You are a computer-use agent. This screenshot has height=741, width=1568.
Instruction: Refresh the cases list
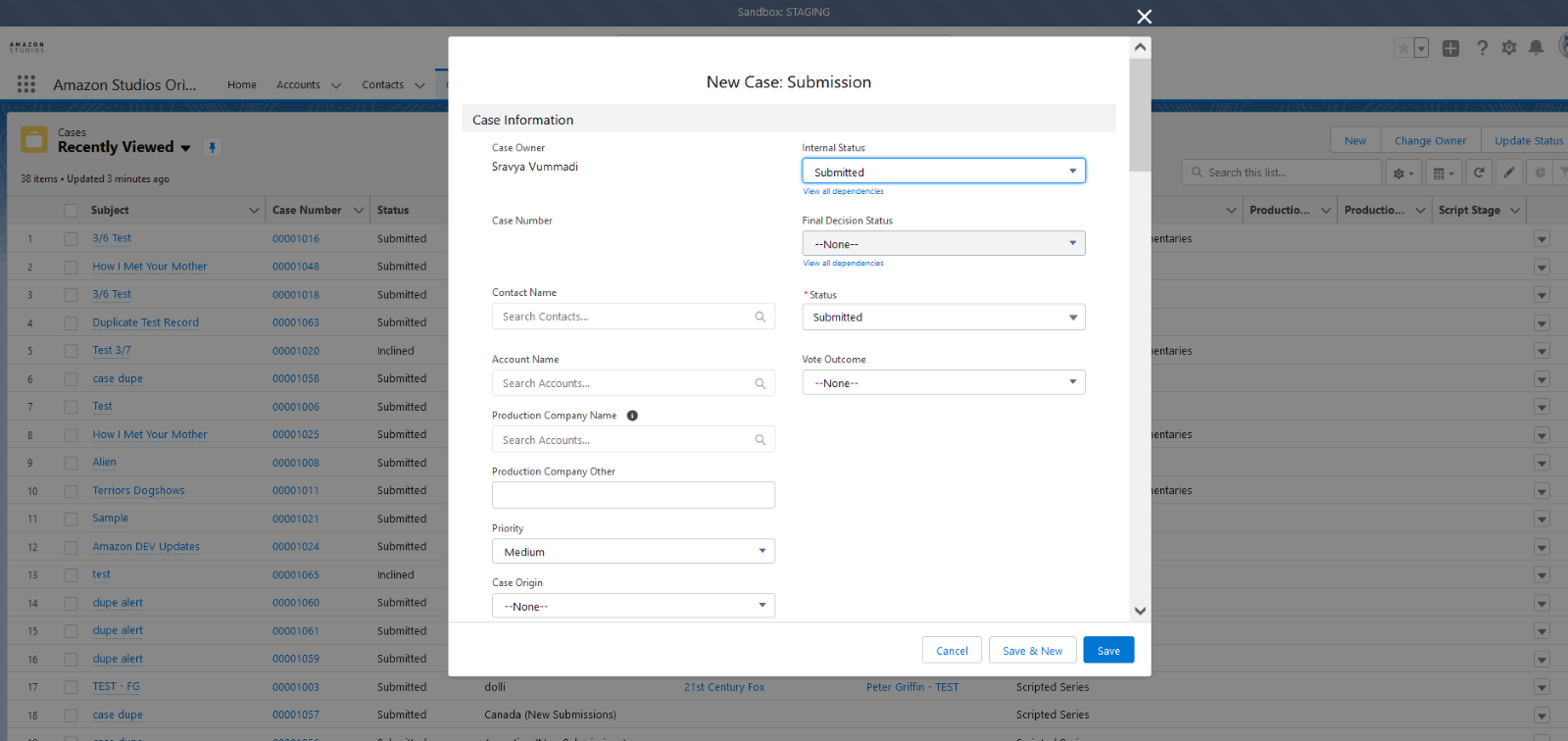click(1479, 173)
